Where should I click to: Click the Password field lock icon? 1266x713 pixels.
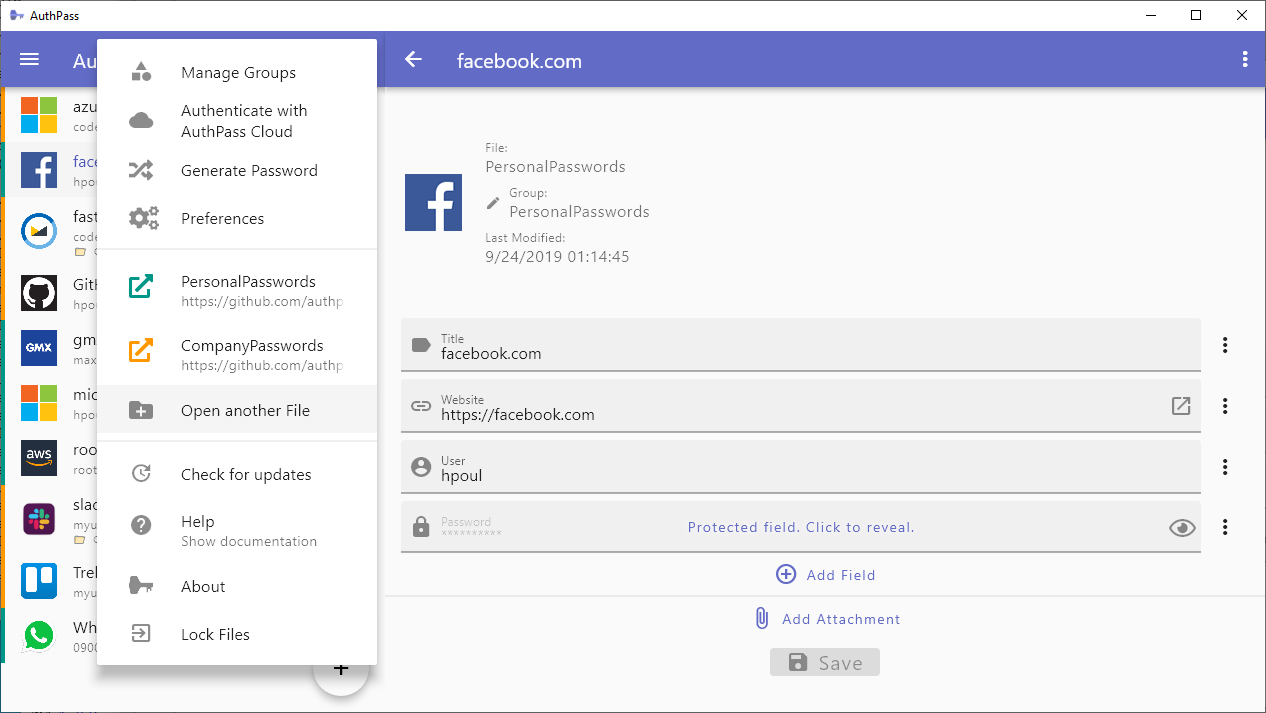[422, 526]
